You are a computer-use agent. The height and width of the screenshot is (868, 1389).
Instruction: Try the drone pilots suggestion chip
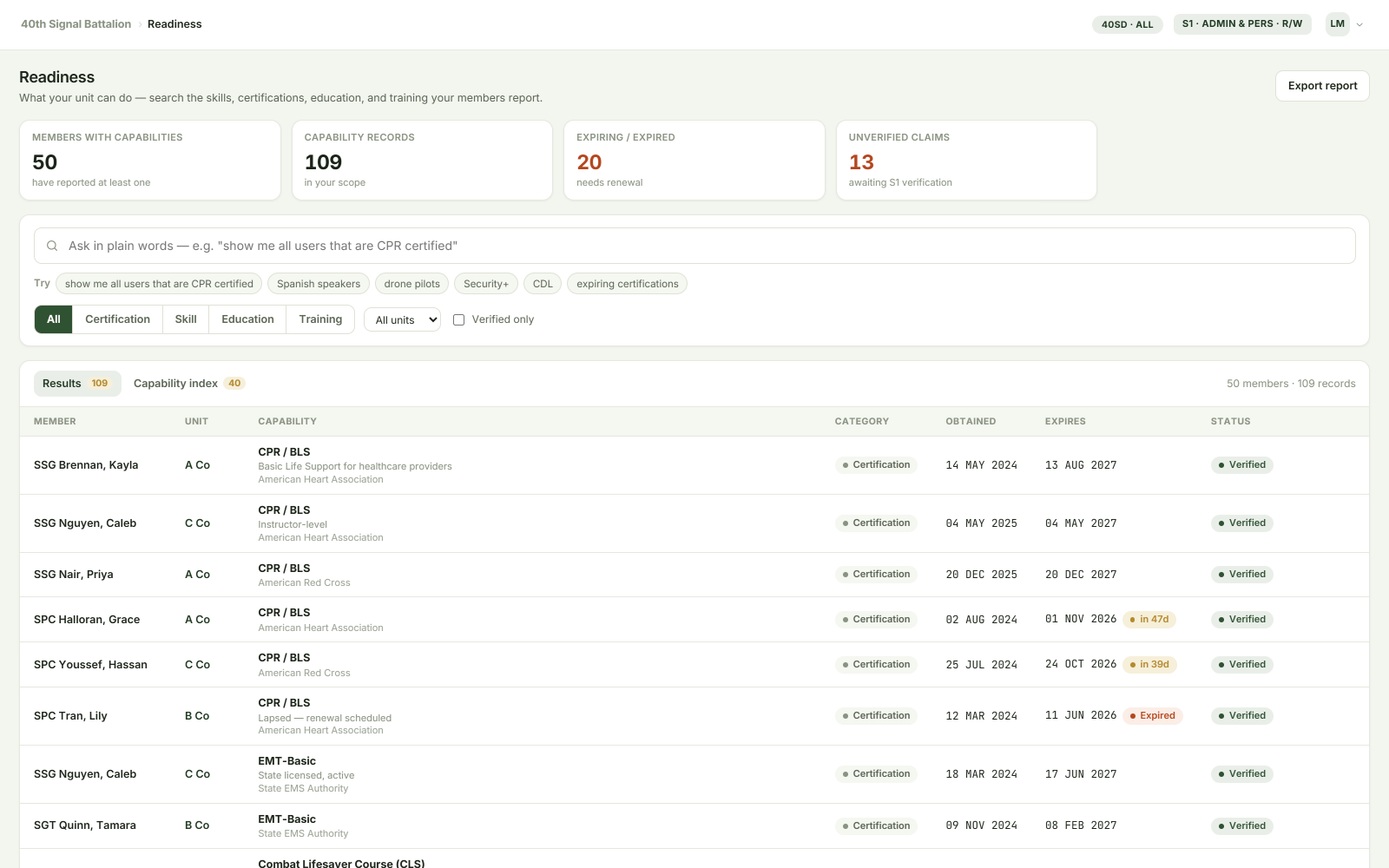411,284
